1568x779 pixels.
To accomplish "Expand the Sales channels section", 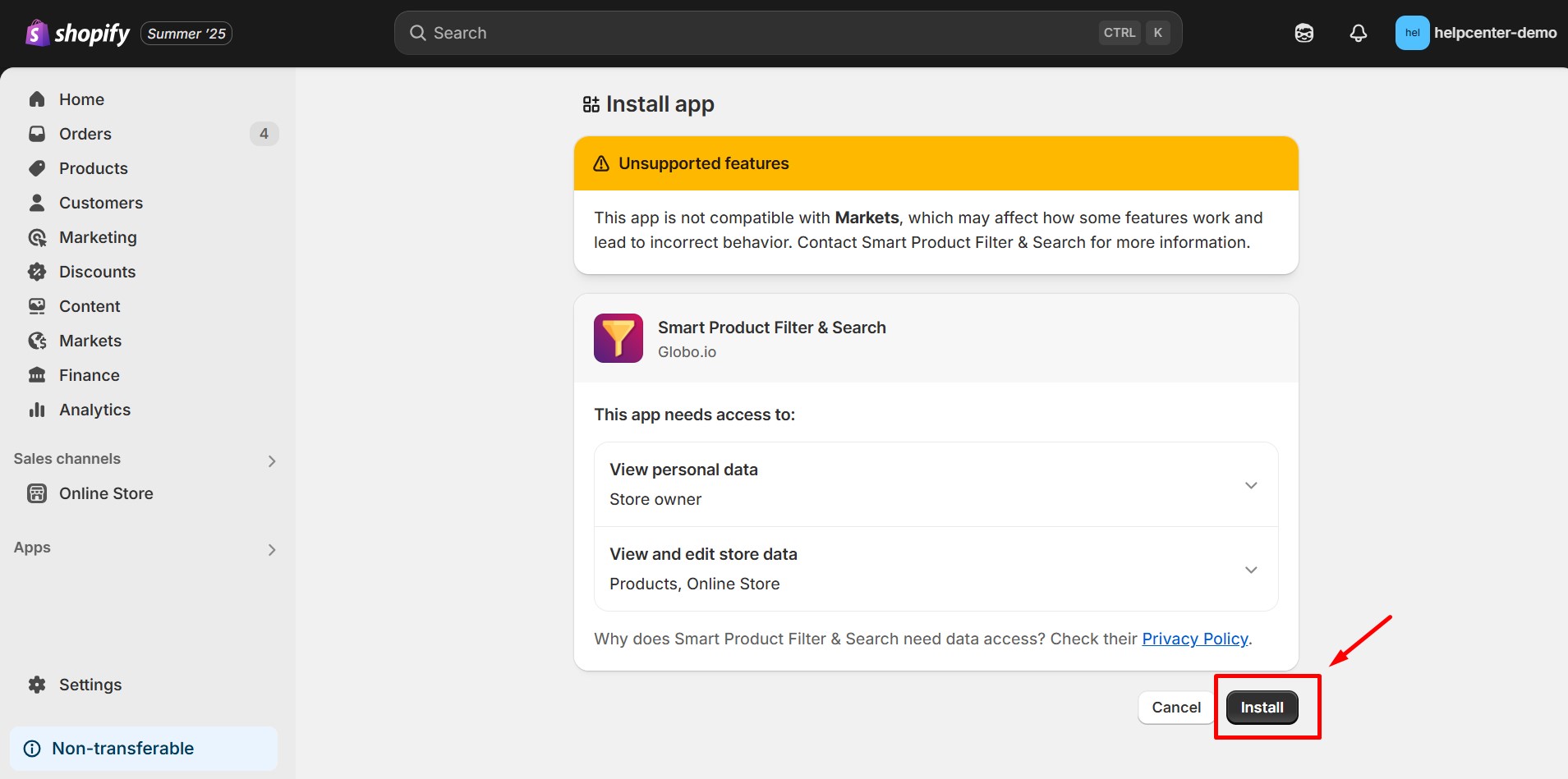I will coord(271,461).
